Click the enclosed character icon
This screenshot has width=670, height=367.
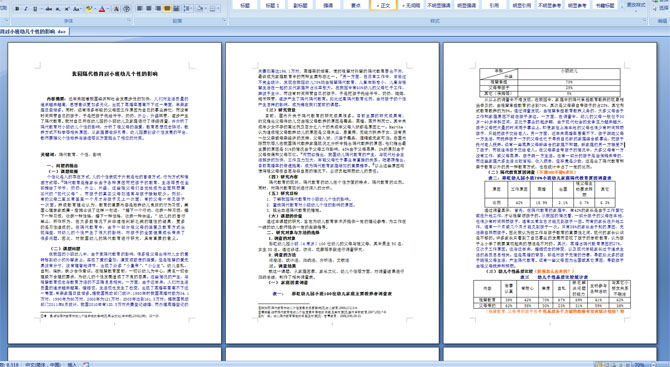click(126, 9)
